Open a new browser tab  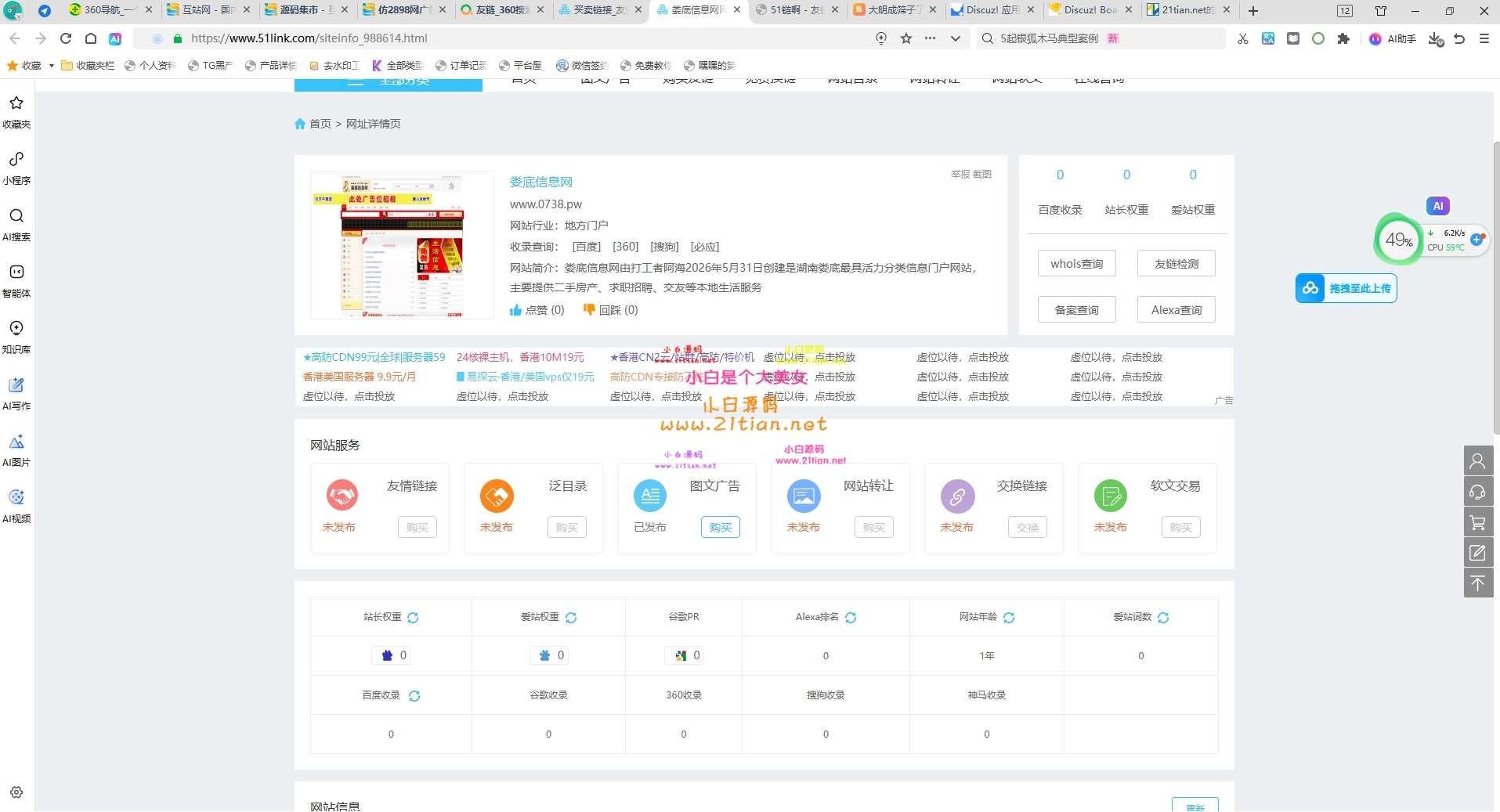coord(1253,10)
